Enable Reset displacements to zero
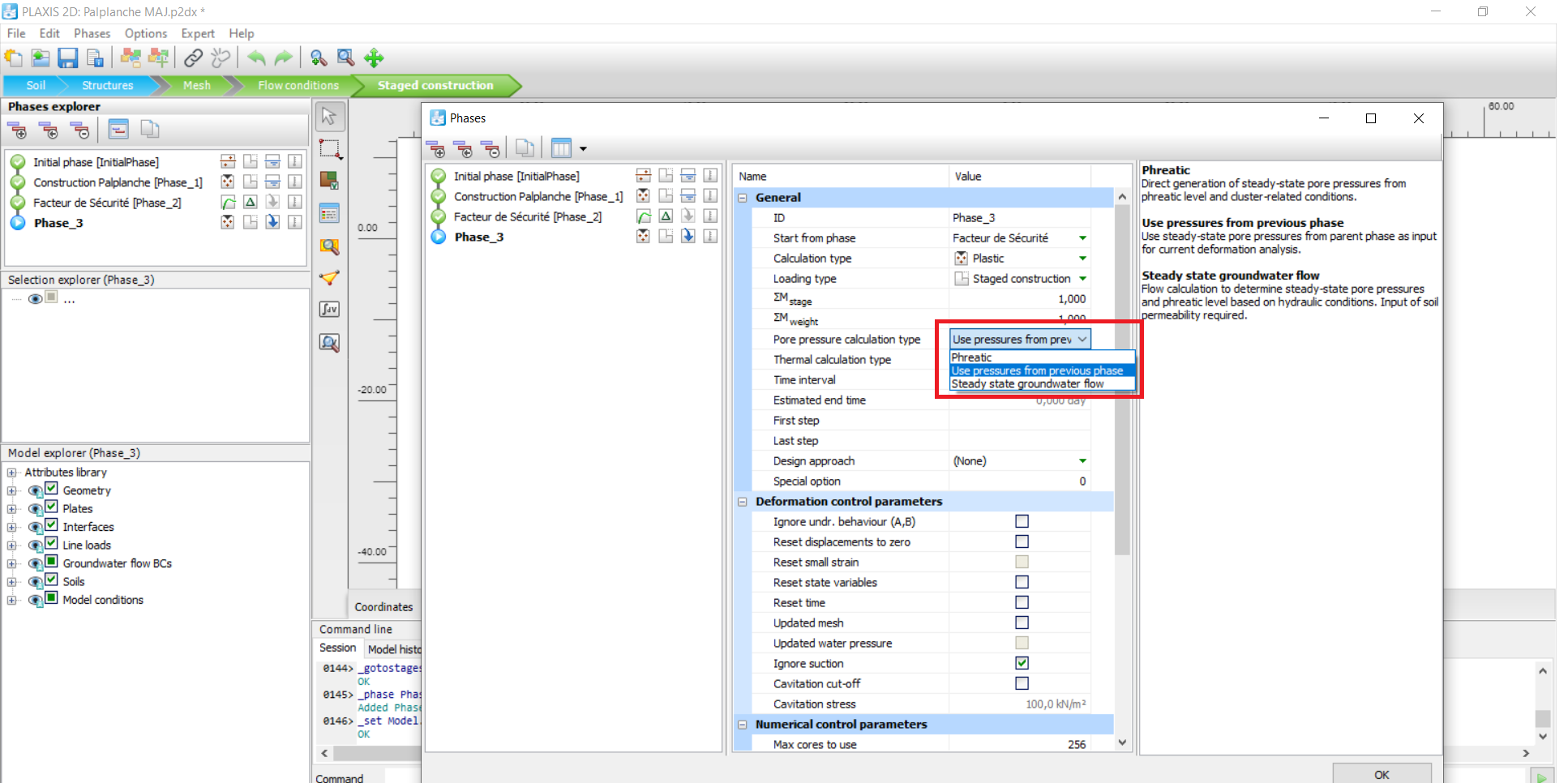 point(1022,541)
